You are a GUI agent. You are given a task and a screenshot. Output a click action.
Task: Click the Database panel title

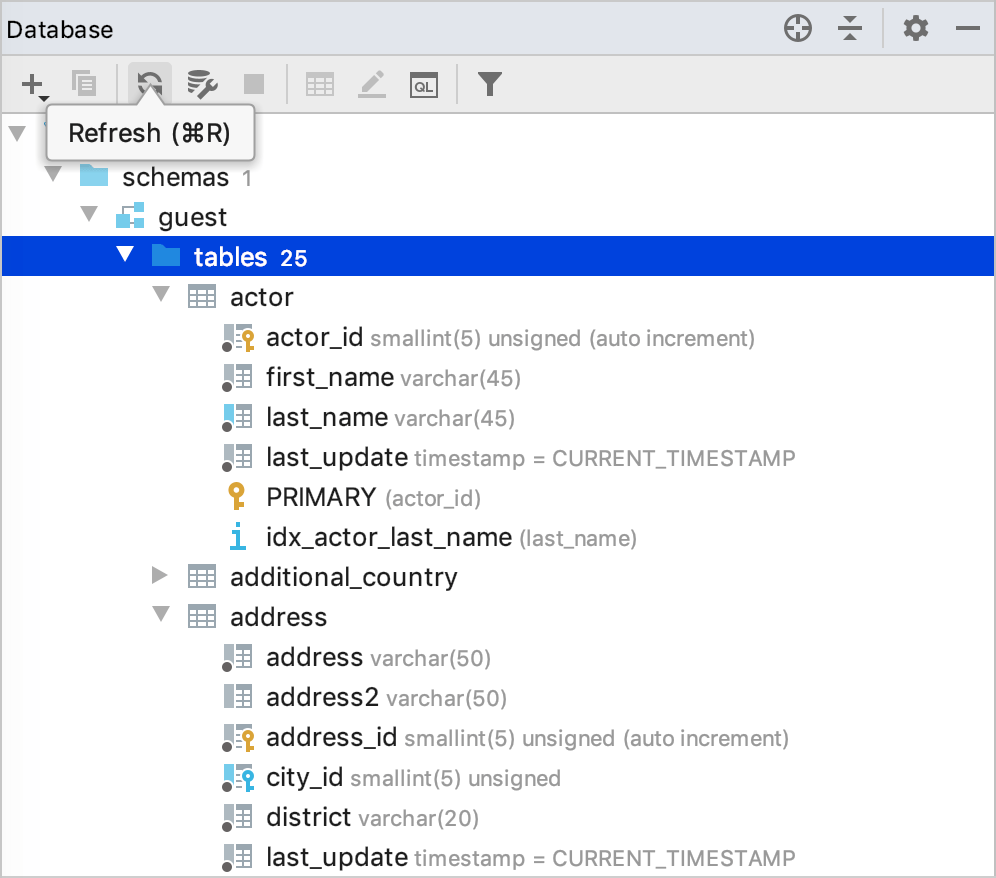coord(60,29)
